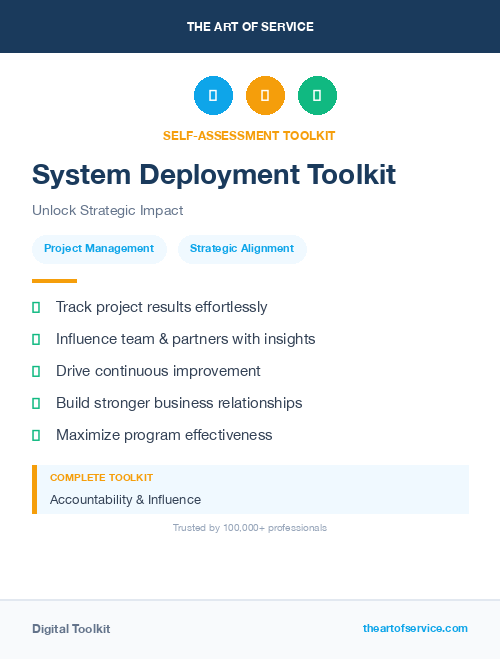Click the Unlock Strategic Impact subtitle
Image resolution: width=500 pixels, height=659 pixels.
pos(108,211)
